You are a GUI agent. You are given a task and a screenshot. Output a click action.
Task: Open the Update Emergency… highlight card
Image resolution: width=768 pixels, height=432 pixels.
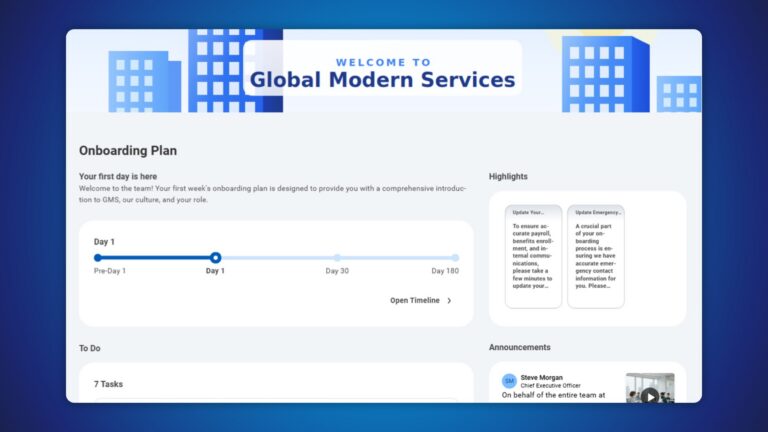pos(596,256)
